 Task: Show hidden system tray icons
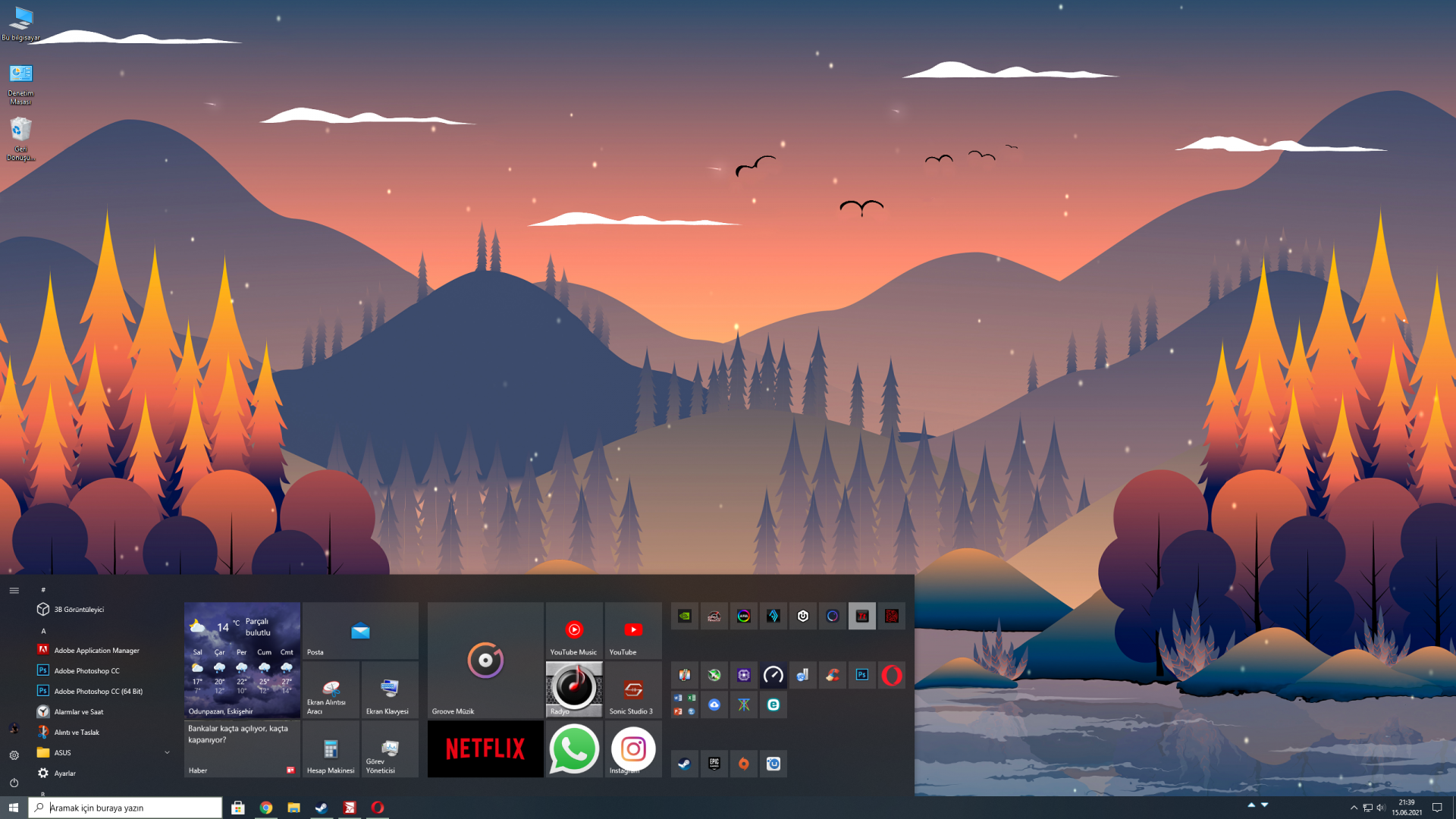pos(1354,808)
